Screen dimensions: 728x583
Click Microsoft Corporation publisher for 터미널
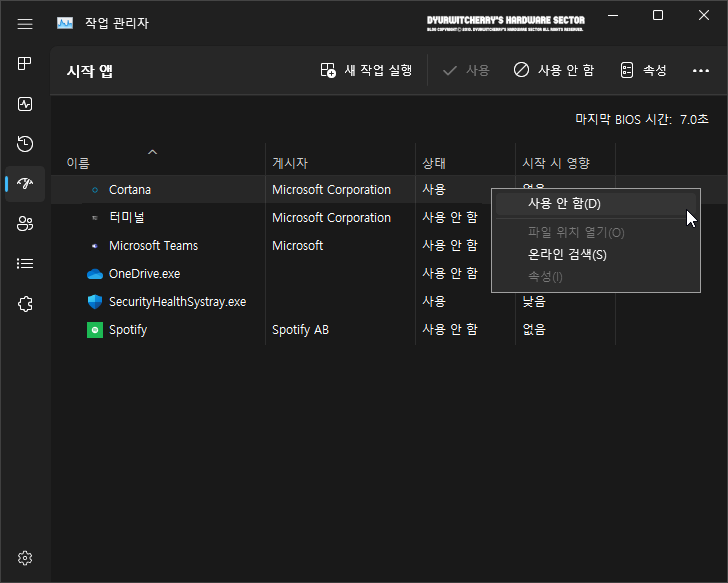pos(332,218)
